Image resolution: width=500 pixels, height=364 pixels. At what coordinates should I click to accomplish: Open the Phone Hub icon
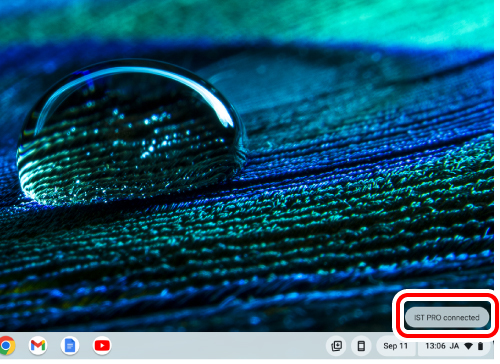[361, 346]
